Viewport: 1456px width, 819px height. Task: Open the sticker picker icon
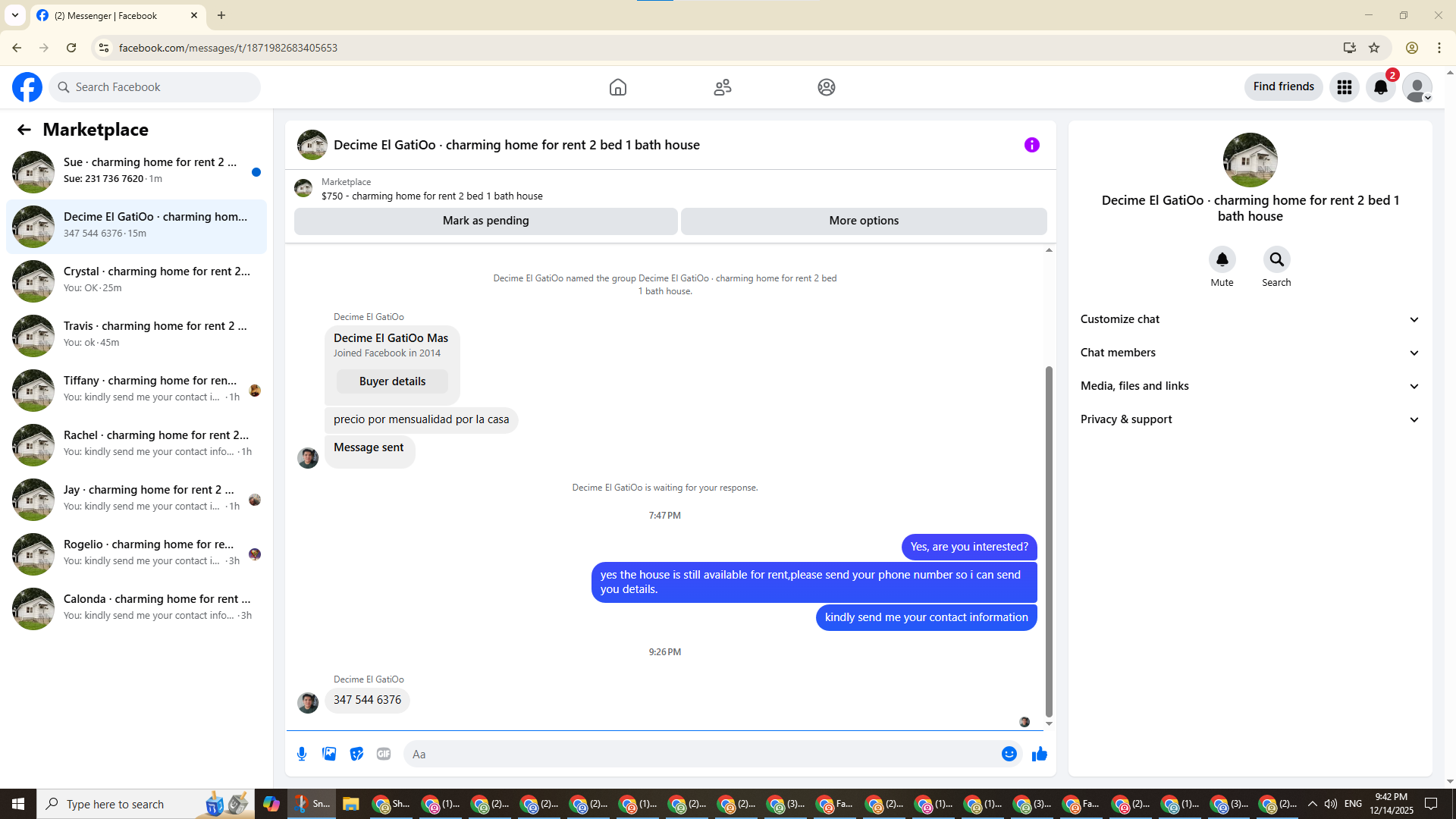point(356,754)
